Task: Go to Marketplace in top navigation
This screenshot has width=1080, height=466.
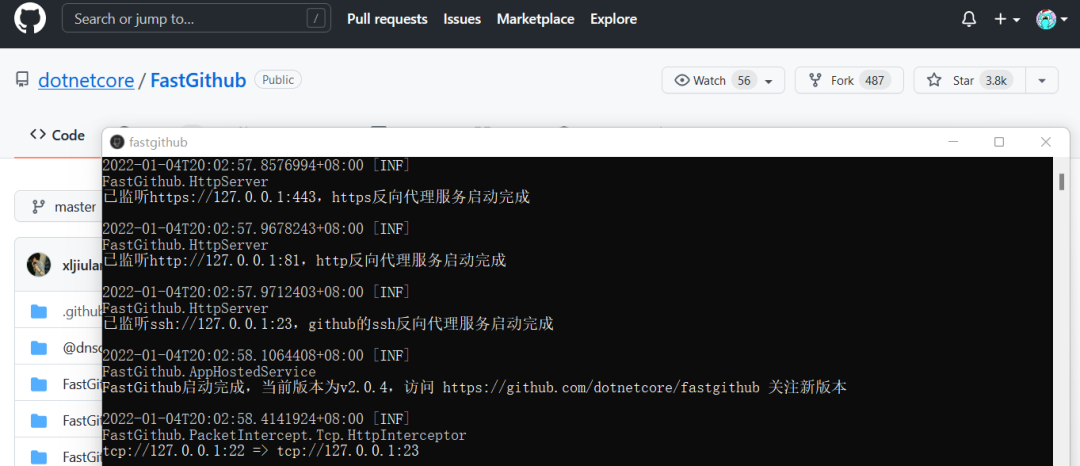Action: coord(536,19)
